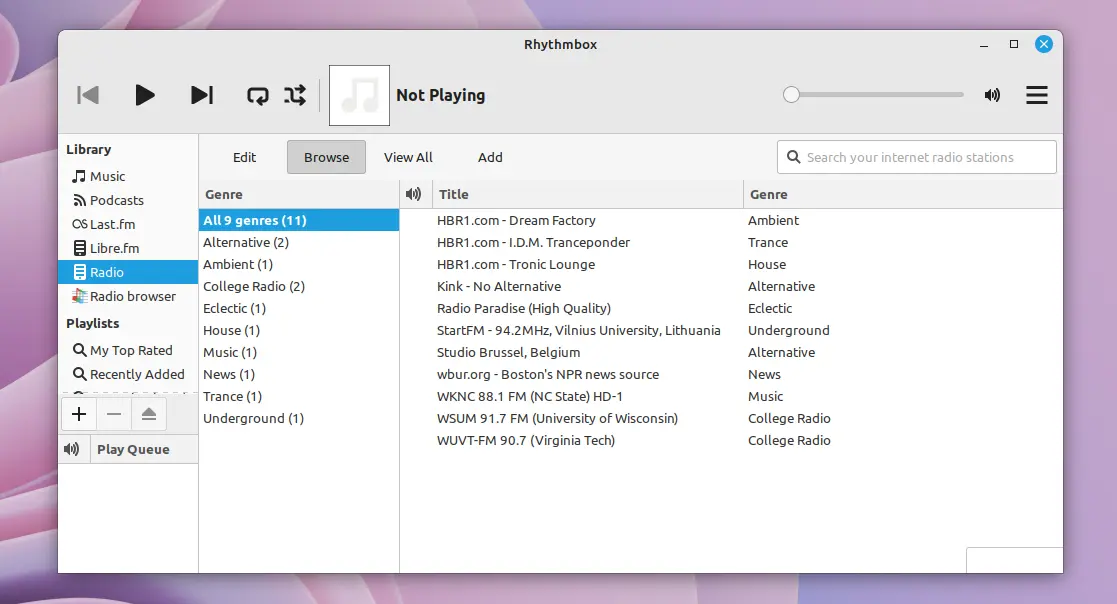The height and width of the screenshot is (604, 1117).
Task: Toggle the Browse view button
Action: pyautogui.click(x=326, y=157)
